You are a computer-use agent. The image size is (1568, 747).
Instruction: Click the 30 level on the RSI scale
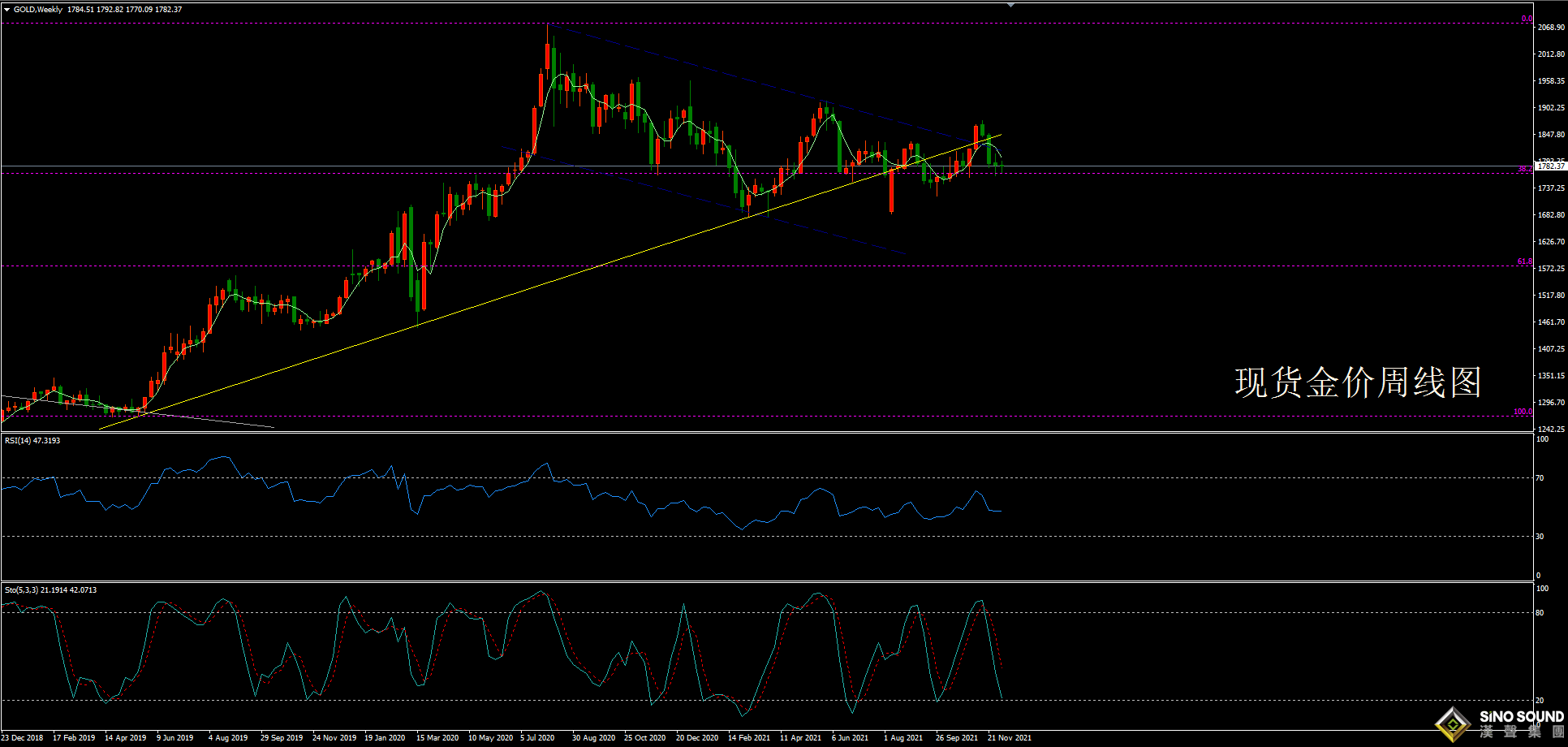(1540, 537)
